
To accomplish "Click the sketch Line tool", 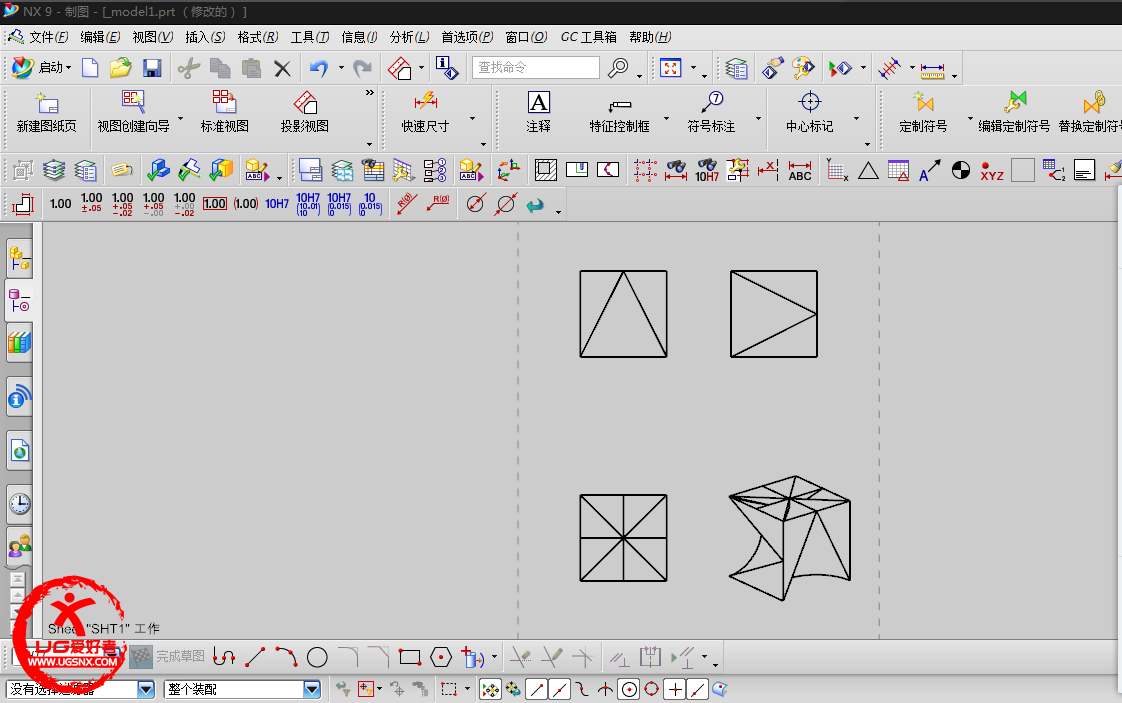I will (x=255, y=656).
